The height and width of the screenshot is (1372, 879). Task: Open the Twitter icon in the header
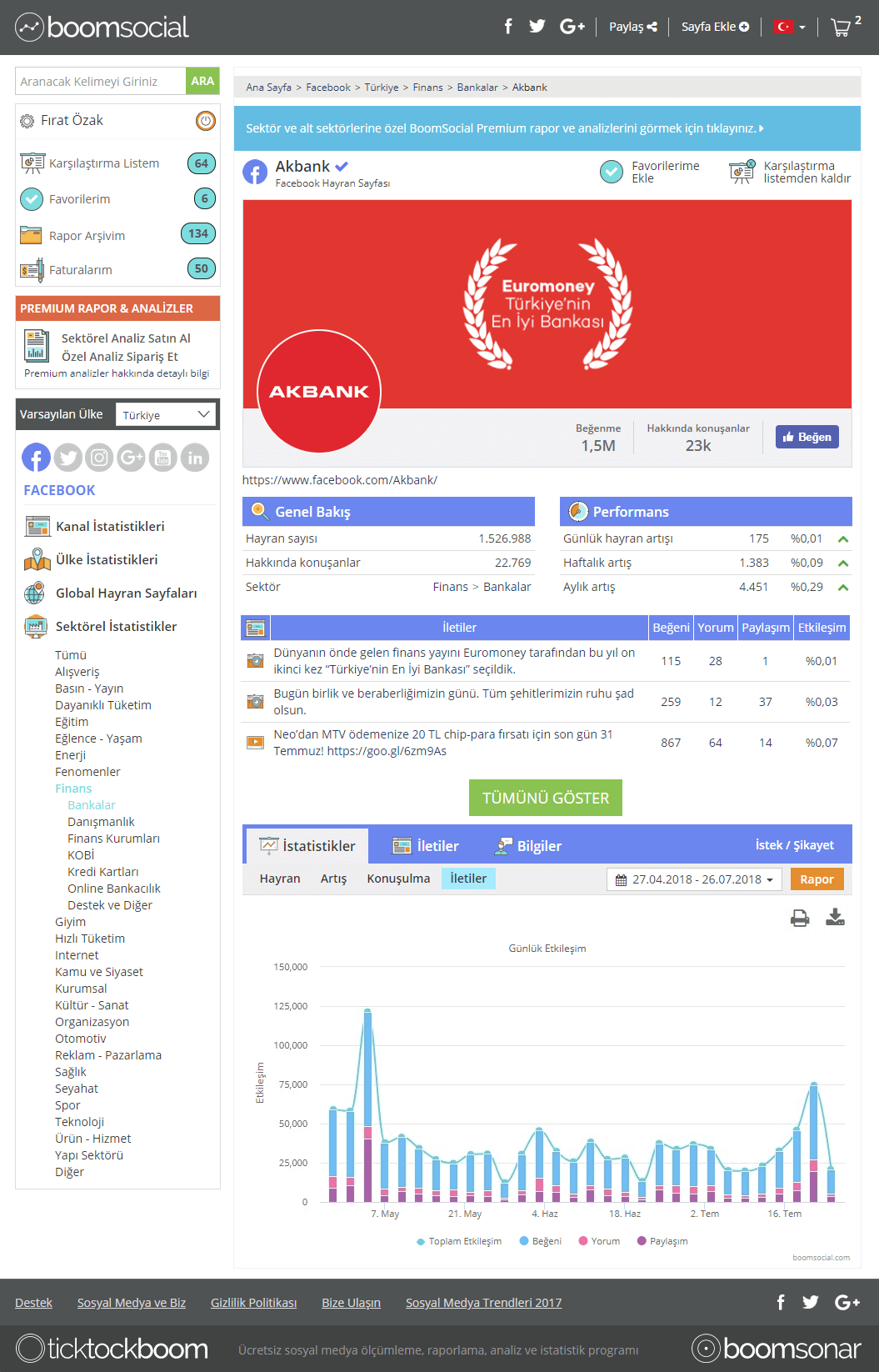pyautogui.click(x=537, y=27)
